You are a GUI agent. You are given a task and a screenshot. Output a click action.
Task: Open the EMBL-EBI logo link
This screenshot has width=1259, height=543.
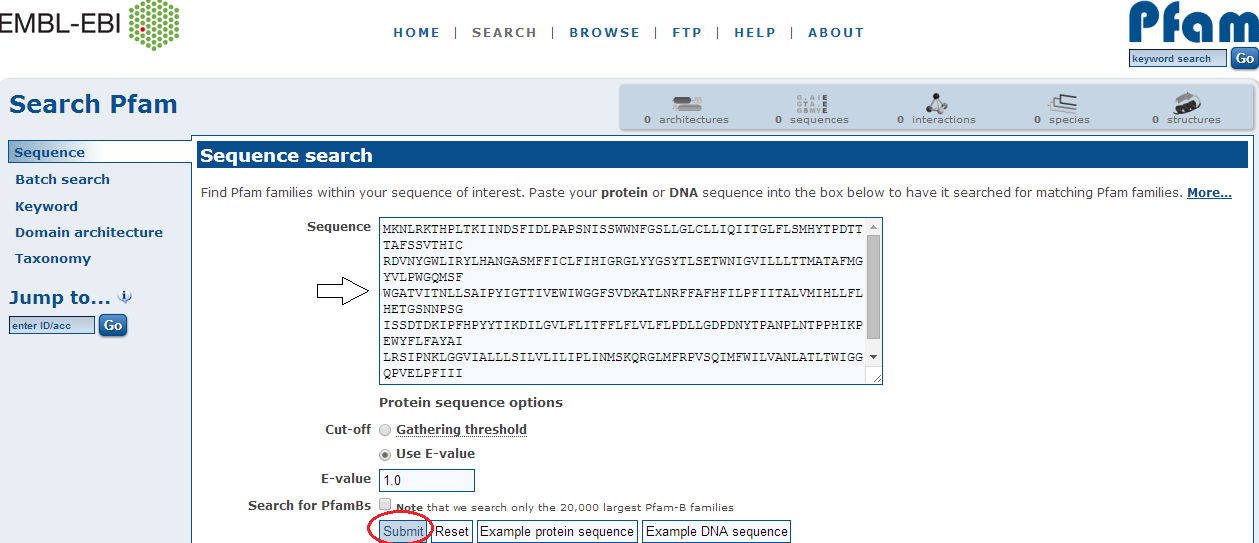coord(90,27)
